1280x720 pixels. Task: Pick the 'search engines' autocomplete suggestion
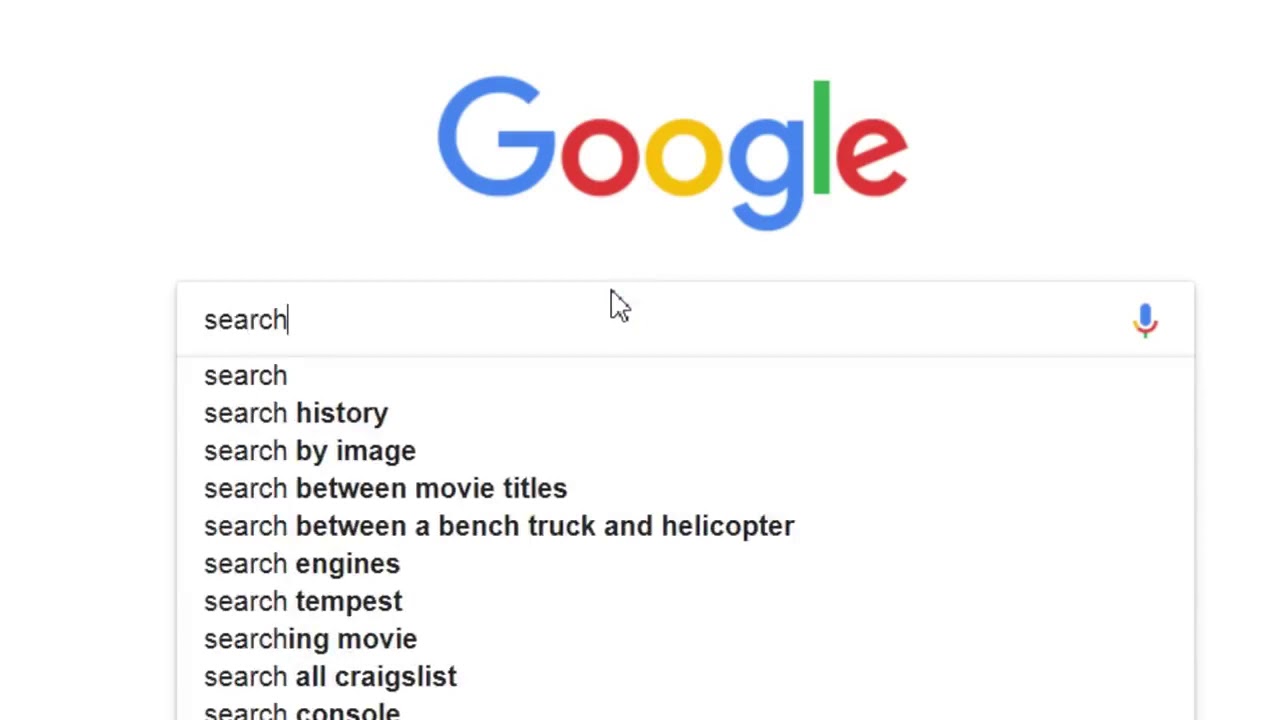click(302, 564)
